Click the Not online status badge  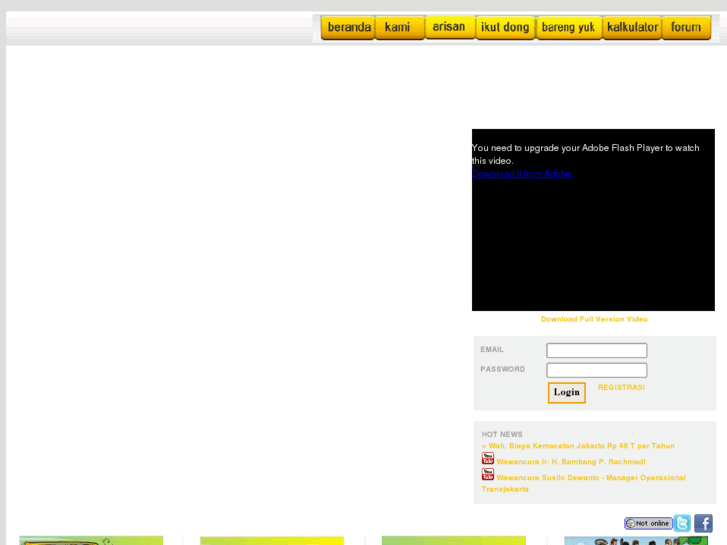pos(648,523)
